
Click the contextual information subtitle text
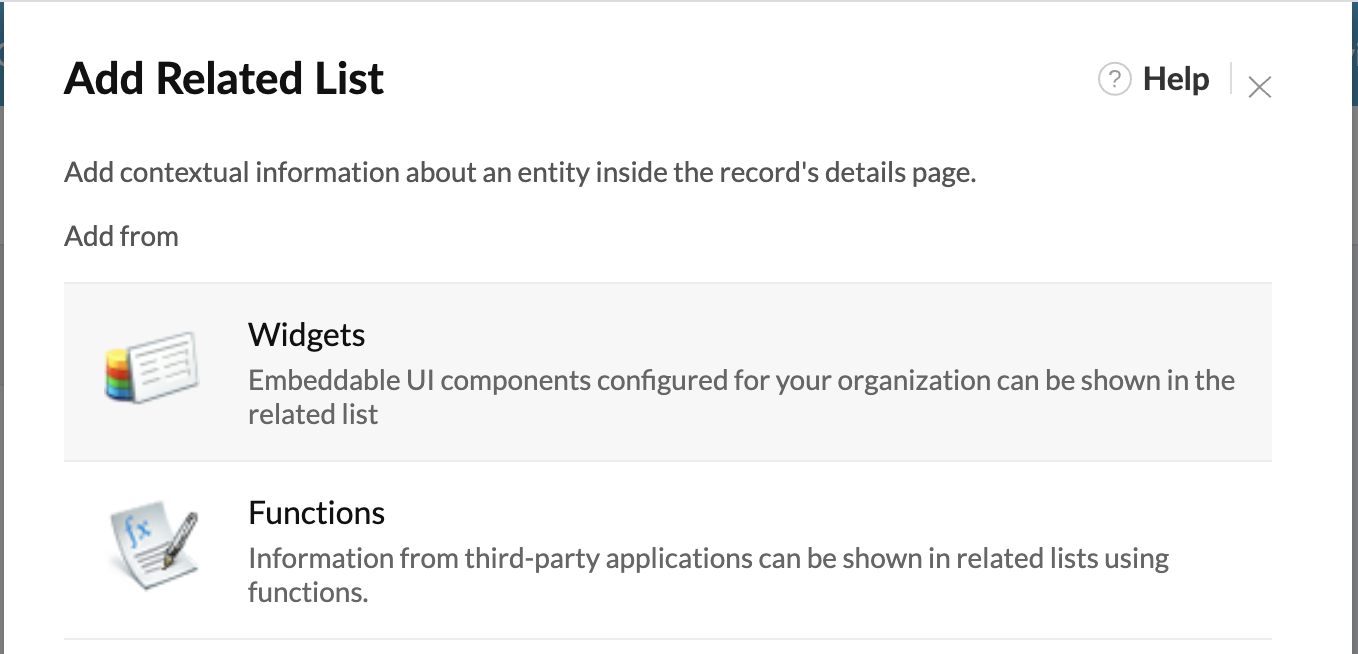[520, 172]
